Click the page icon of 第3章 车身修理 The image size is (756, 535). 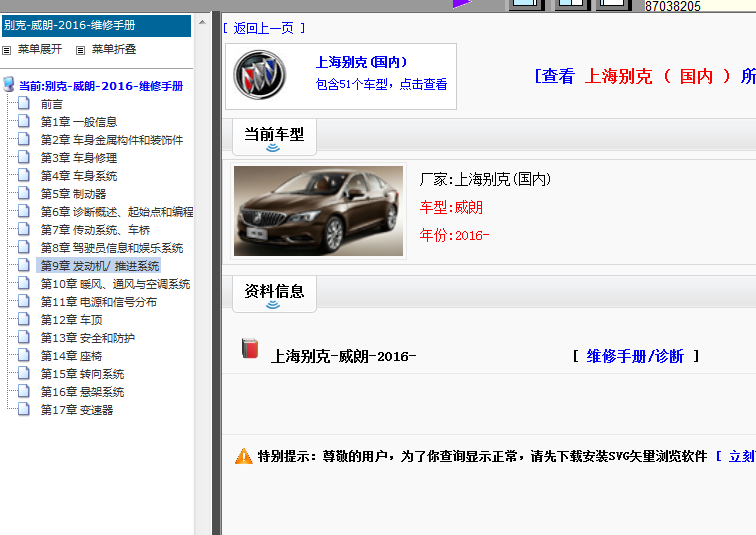point(24,157)
